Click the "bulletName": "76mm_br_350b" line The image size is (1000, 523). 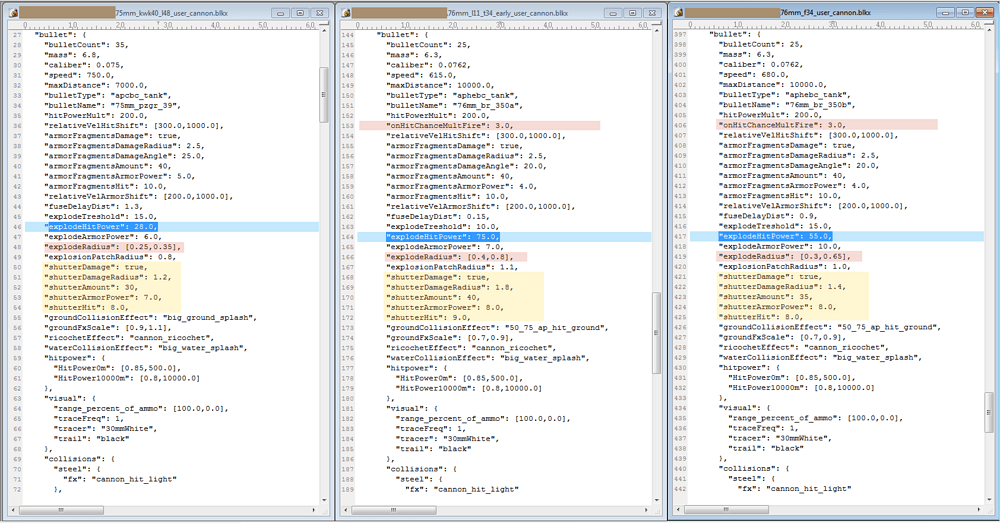(x=788, y=105)
